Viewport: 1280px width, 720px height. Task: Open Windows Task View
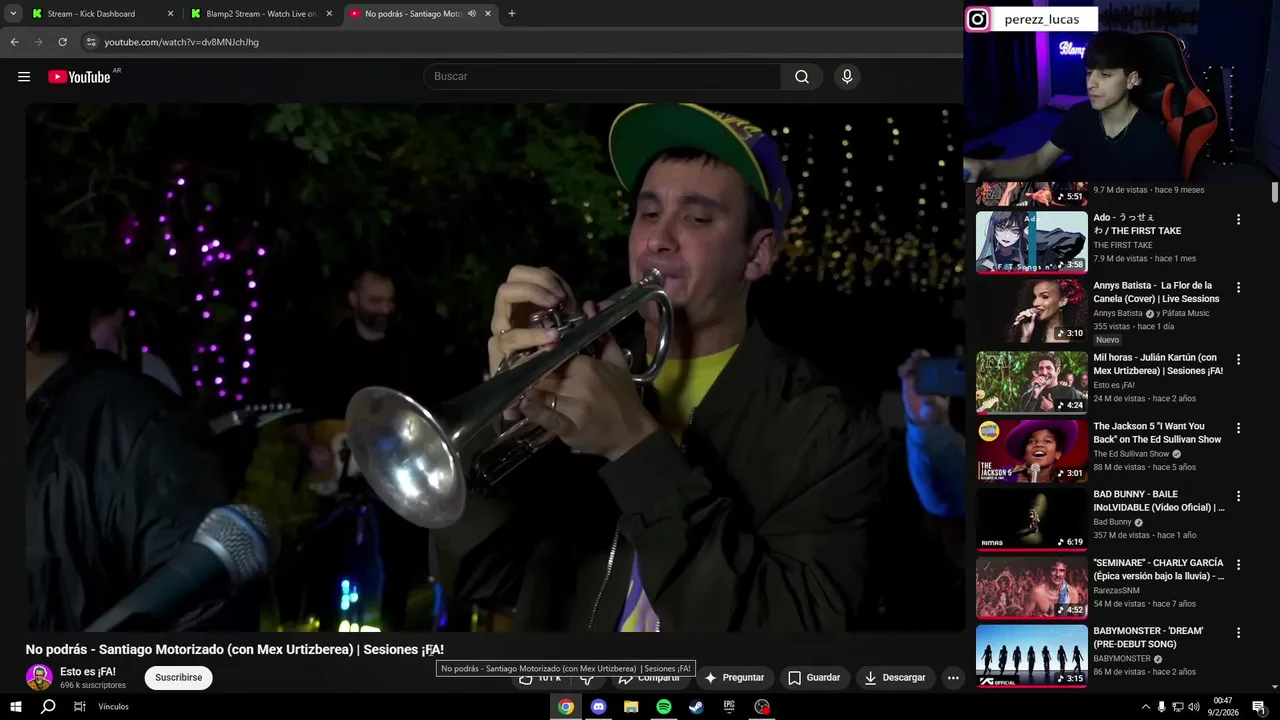[79, 707]
